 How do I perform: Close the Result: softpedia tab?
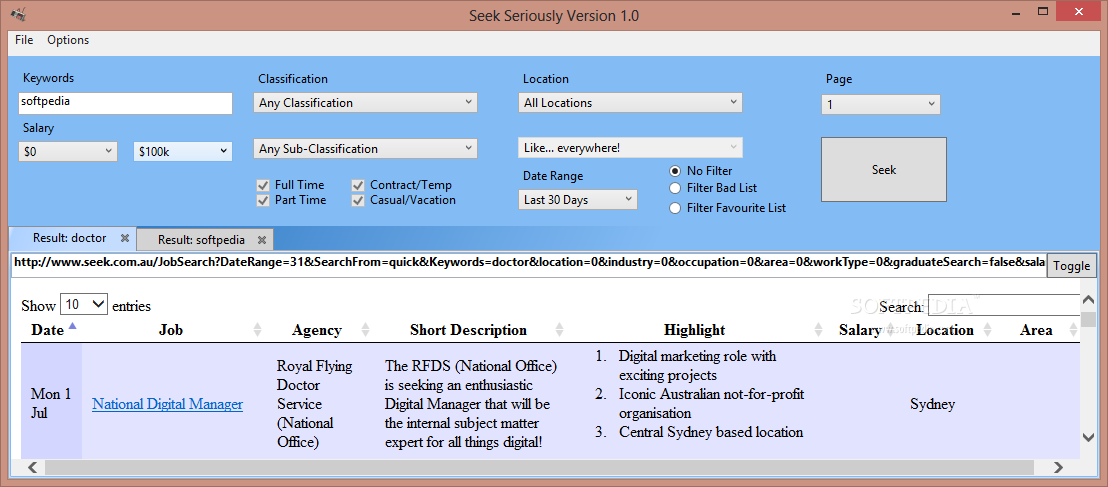[x=261, y=240]
